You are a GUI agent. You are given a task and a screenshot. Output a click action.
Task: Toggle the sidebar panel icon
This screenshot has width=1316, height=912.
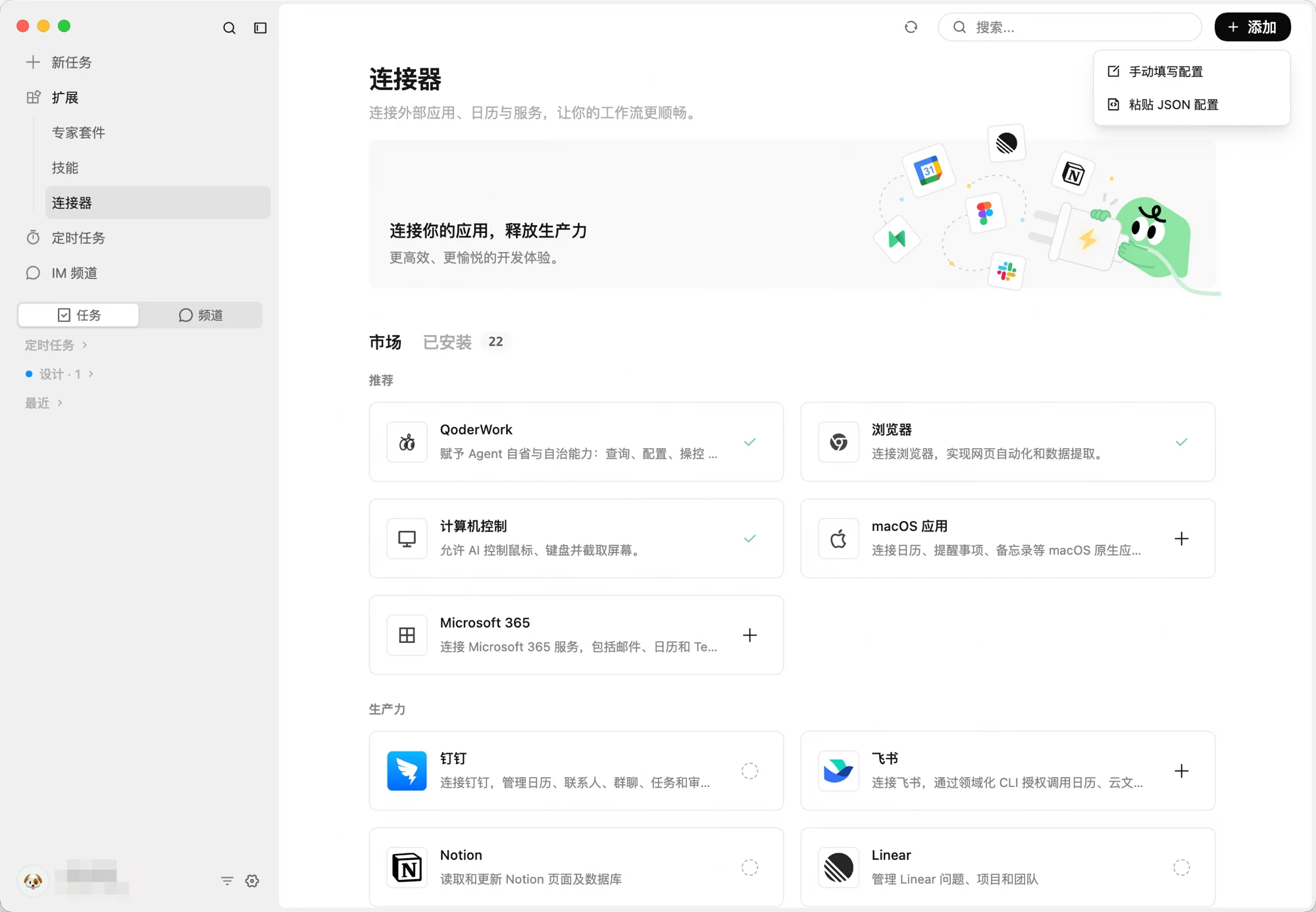coord(261,28)
